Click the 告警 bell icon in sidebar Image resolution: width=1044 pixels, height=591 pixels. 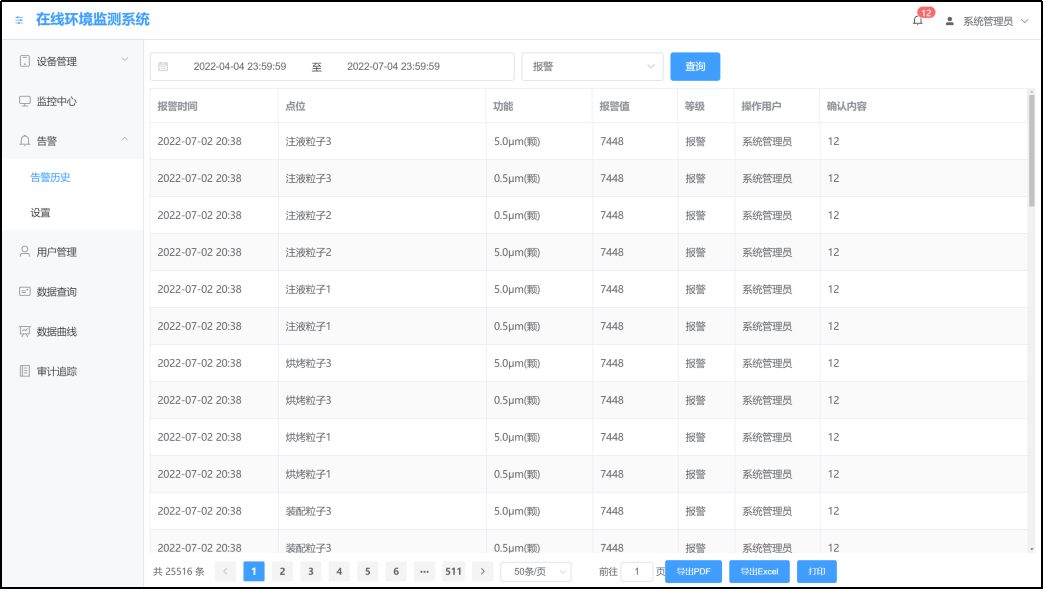coord(25,140)
